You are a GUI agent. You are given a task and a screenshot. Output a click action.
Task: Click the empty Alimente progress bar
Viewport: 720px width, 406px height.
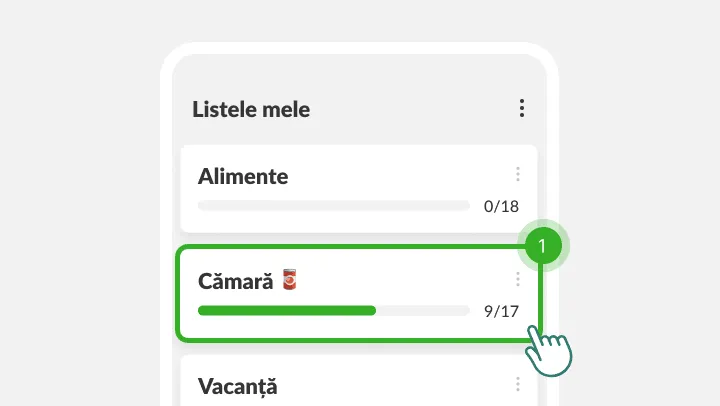point(334,206)
